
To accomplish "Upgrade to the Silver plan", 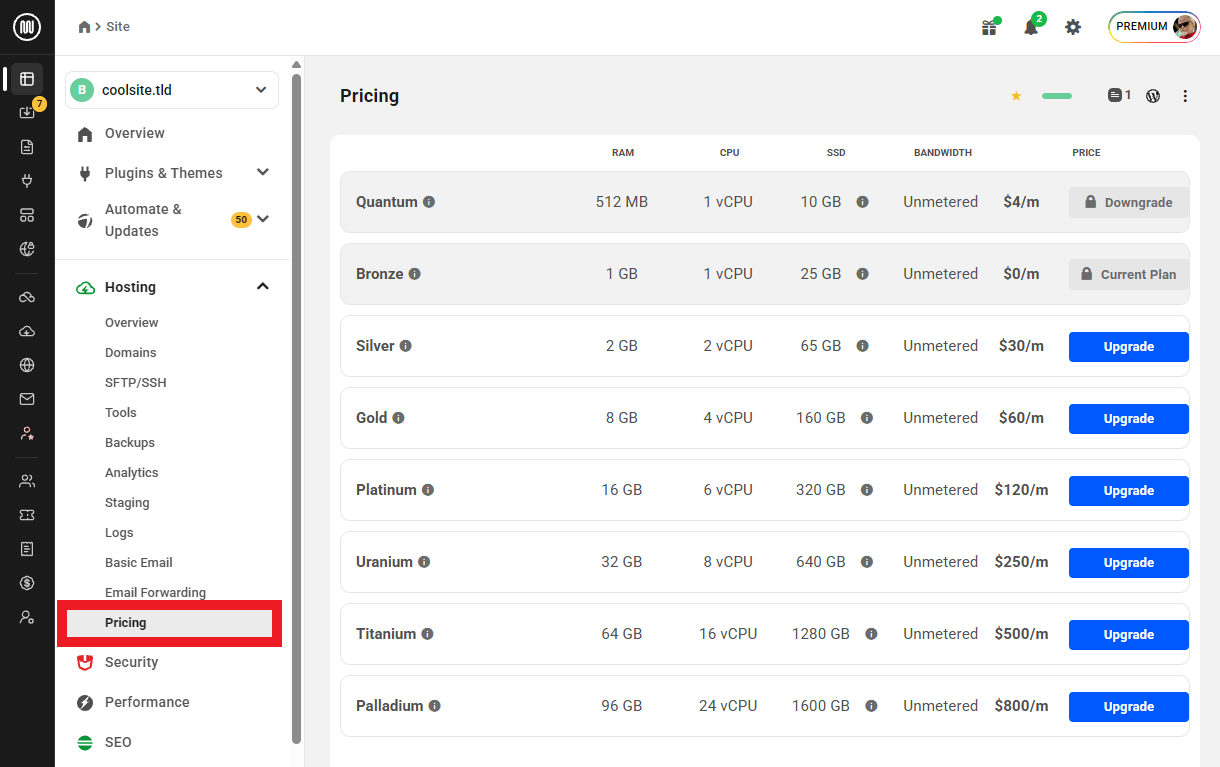I will click(1129, 347).
